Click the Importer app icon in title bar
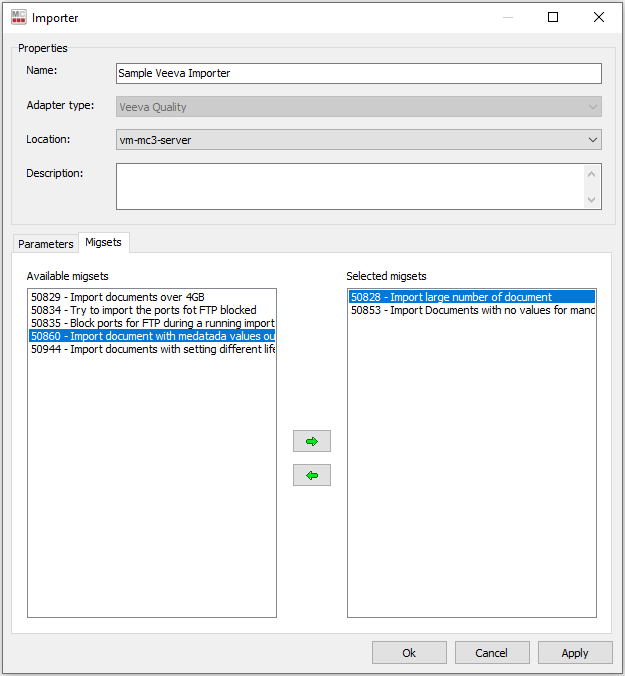 coord(18,17)
